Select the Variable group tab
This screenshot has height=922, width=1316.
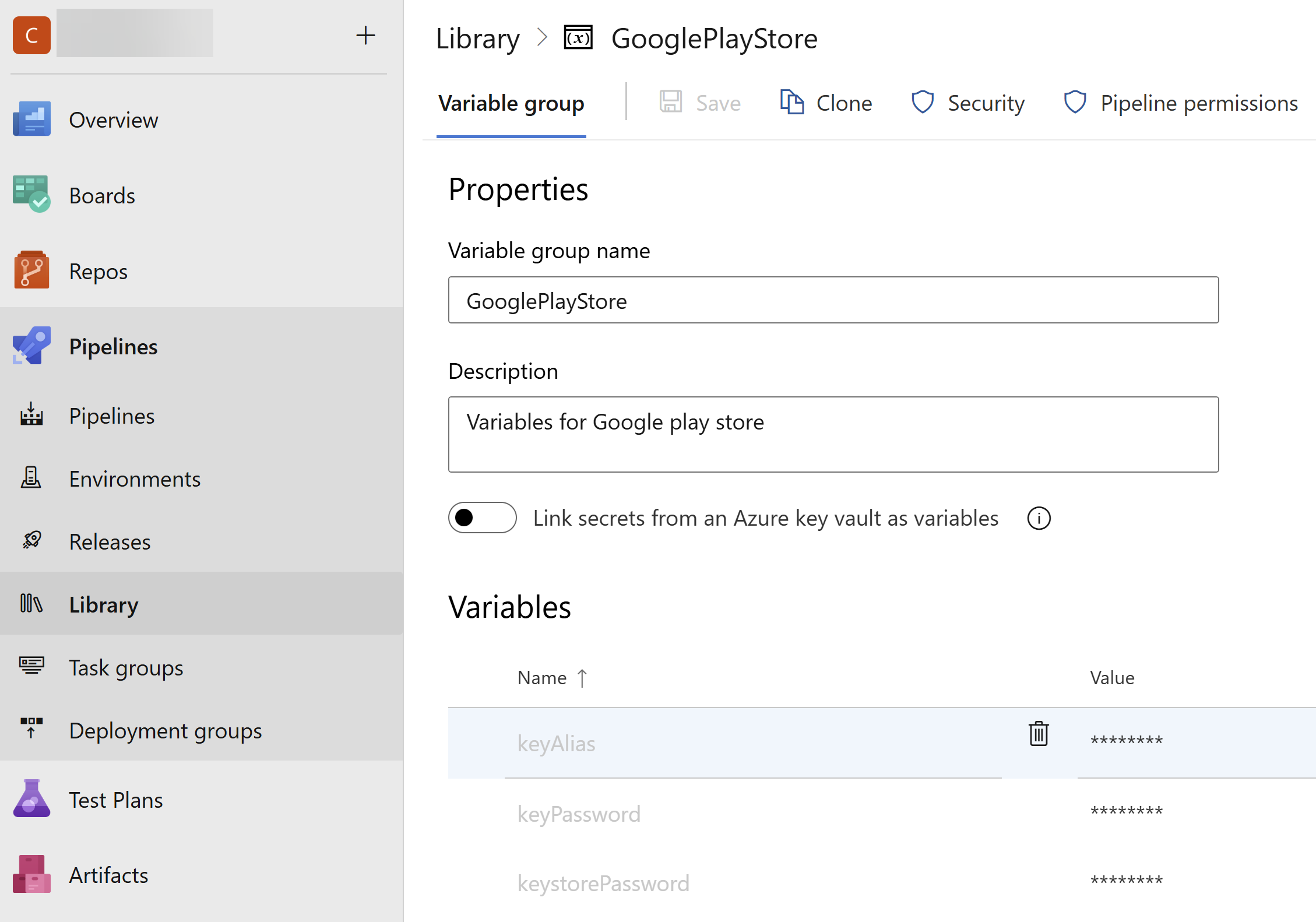tap(511, 104)
